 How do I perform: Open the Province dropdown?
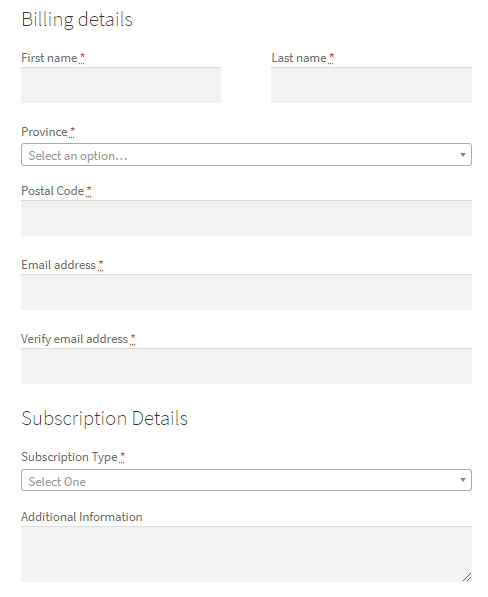point(246,155)
